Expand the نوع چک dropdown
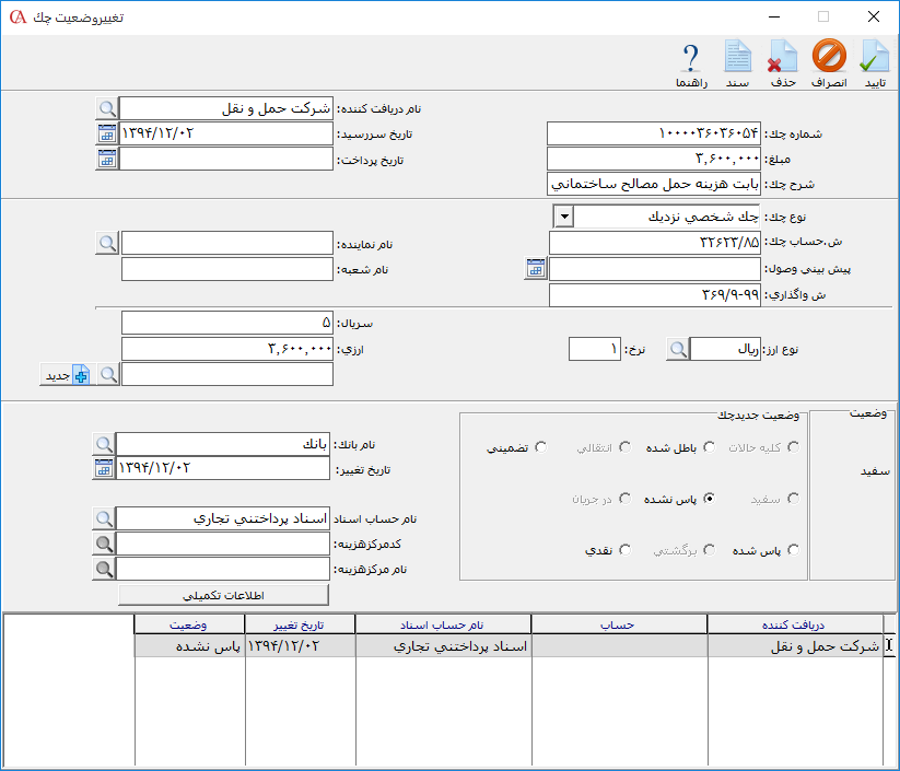 point(563,216)
